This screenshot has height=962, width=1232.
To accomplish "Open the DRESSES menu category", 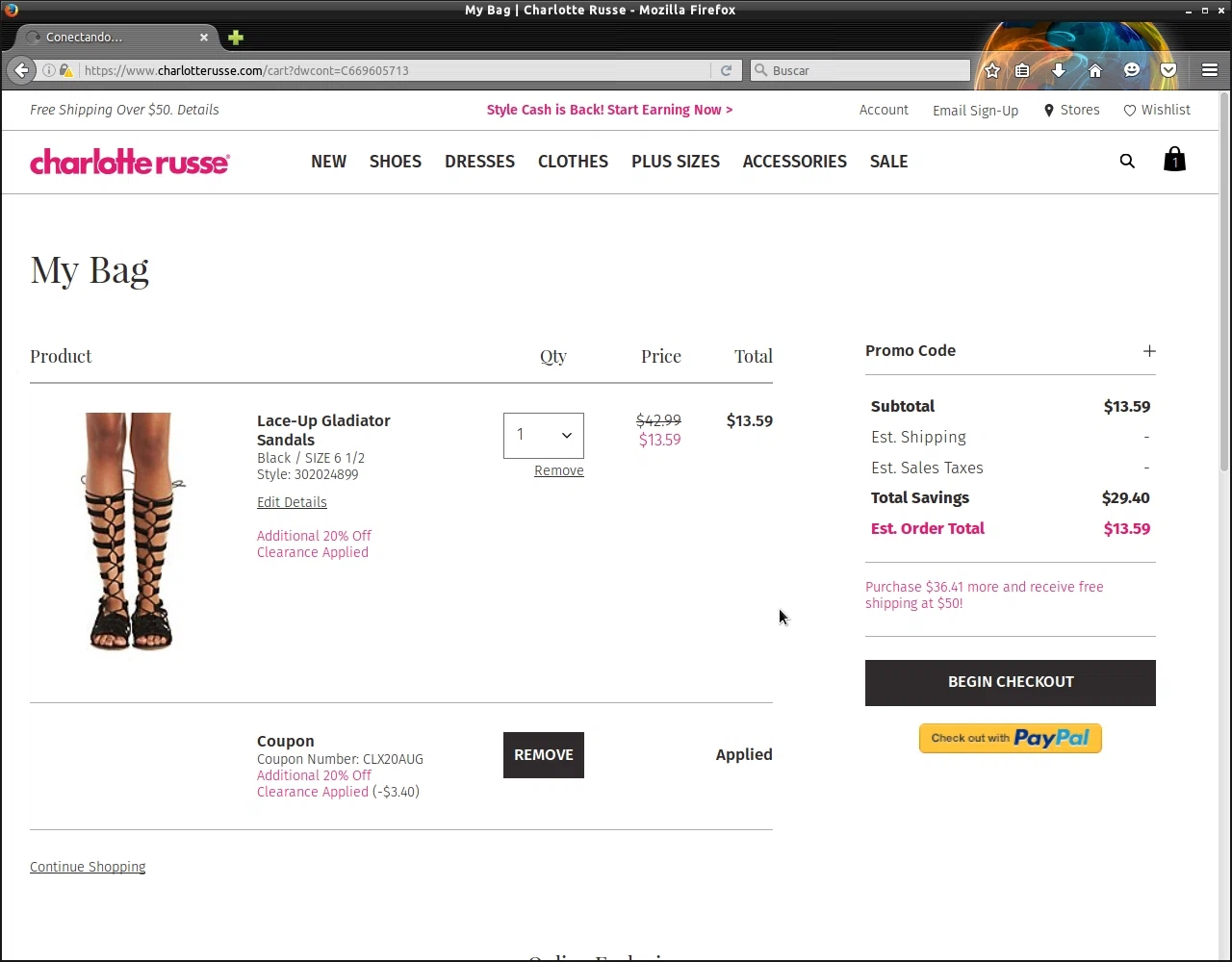I will (479, 162).
